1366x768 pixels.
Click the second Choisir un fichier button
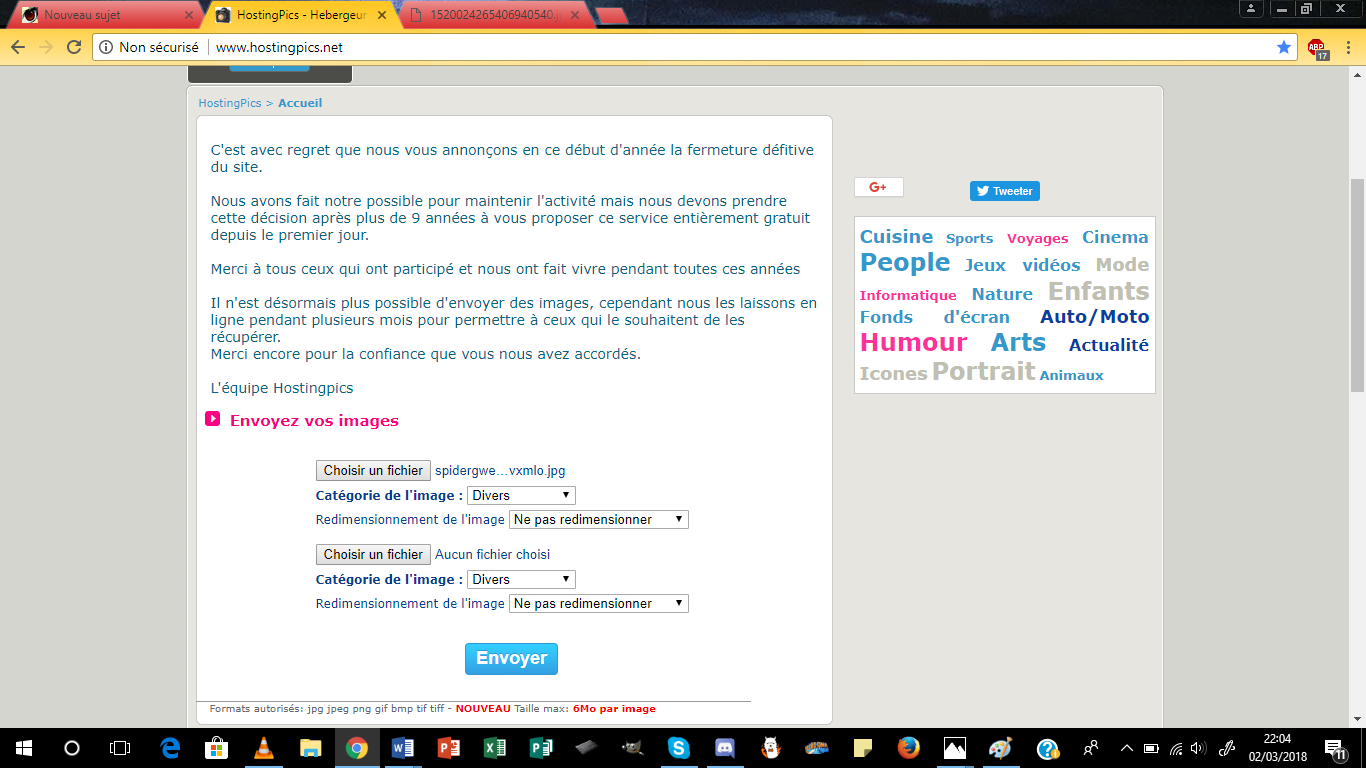click(x=373, y=555)
